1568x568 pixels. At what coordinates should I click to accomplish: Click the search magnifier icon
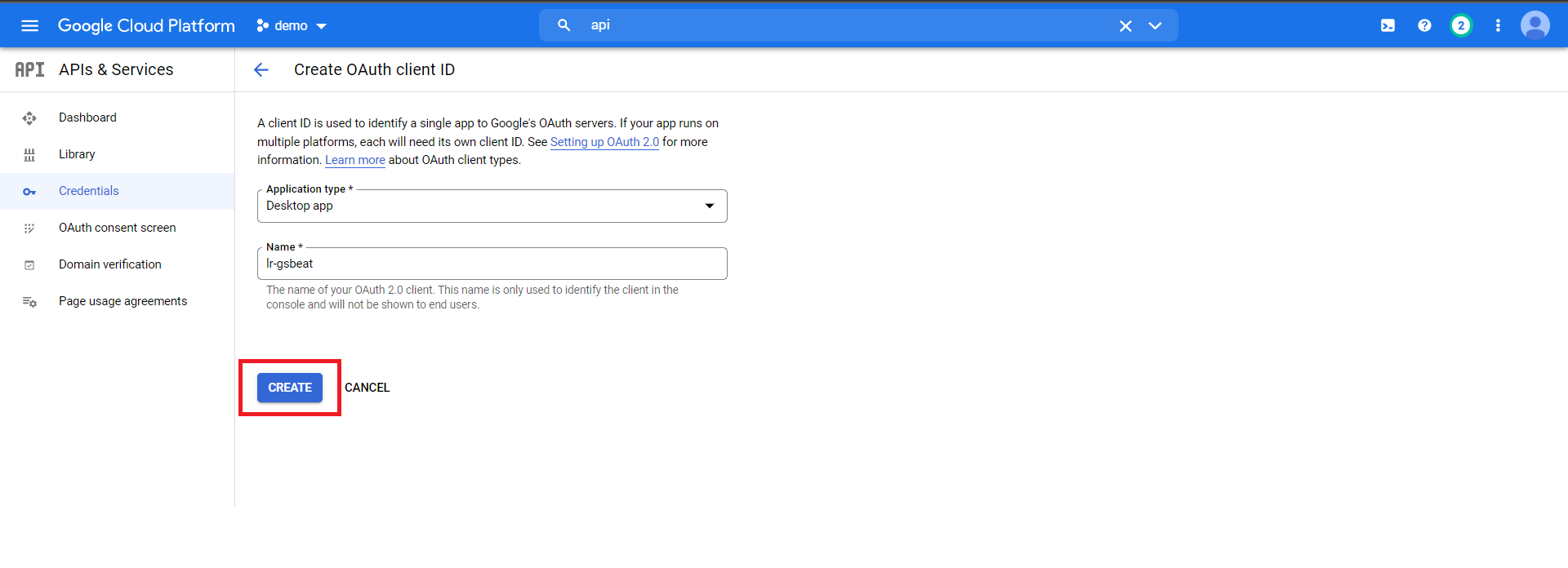[563, 25]
